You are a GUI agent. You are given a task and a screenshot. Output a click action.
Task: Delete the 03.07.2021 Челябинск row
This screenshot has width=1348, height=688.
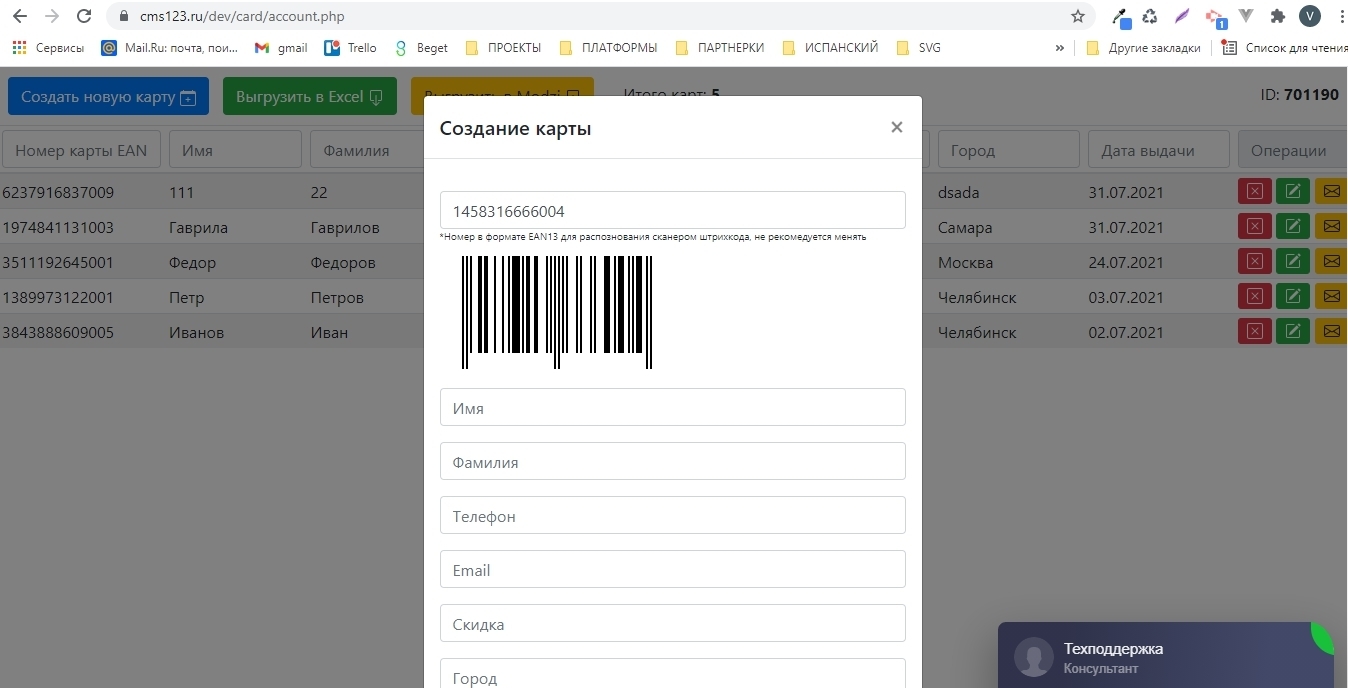tap(1254, 296)
